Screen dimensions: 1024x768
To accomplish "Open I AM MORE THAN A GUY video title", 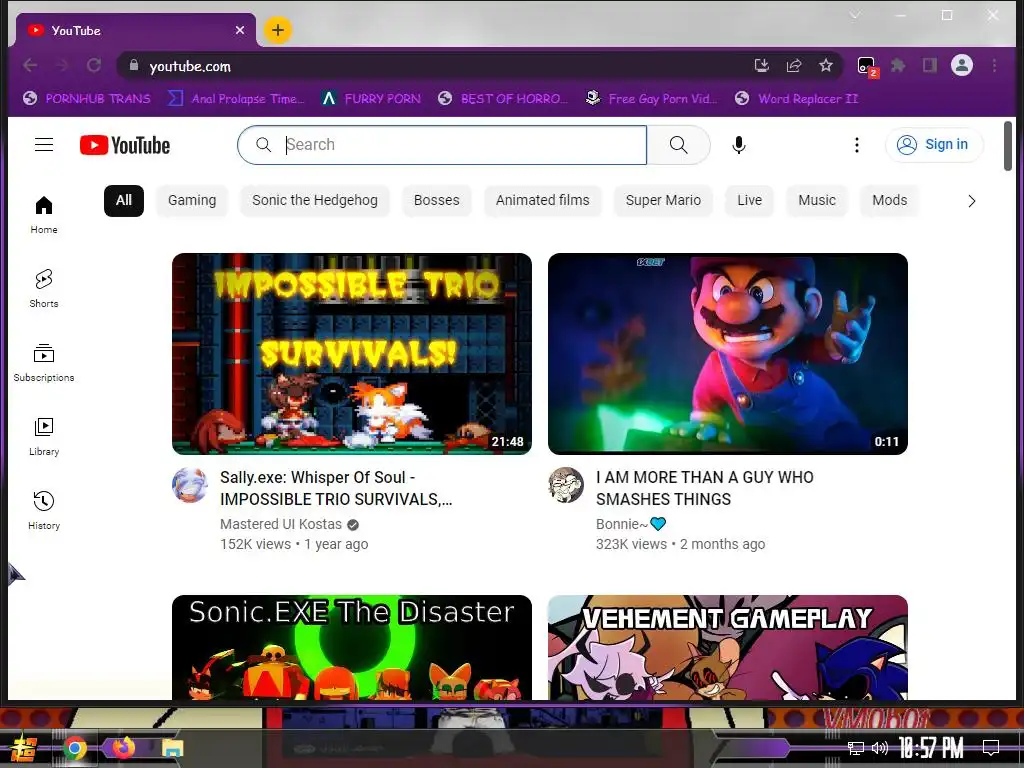I will 705,488.
